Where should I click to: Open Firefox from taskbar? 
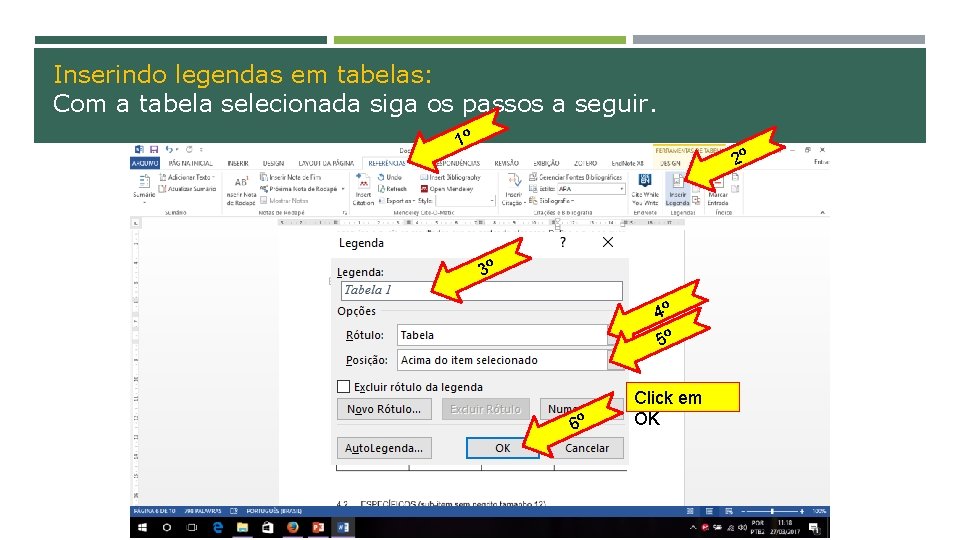point(293,527)
